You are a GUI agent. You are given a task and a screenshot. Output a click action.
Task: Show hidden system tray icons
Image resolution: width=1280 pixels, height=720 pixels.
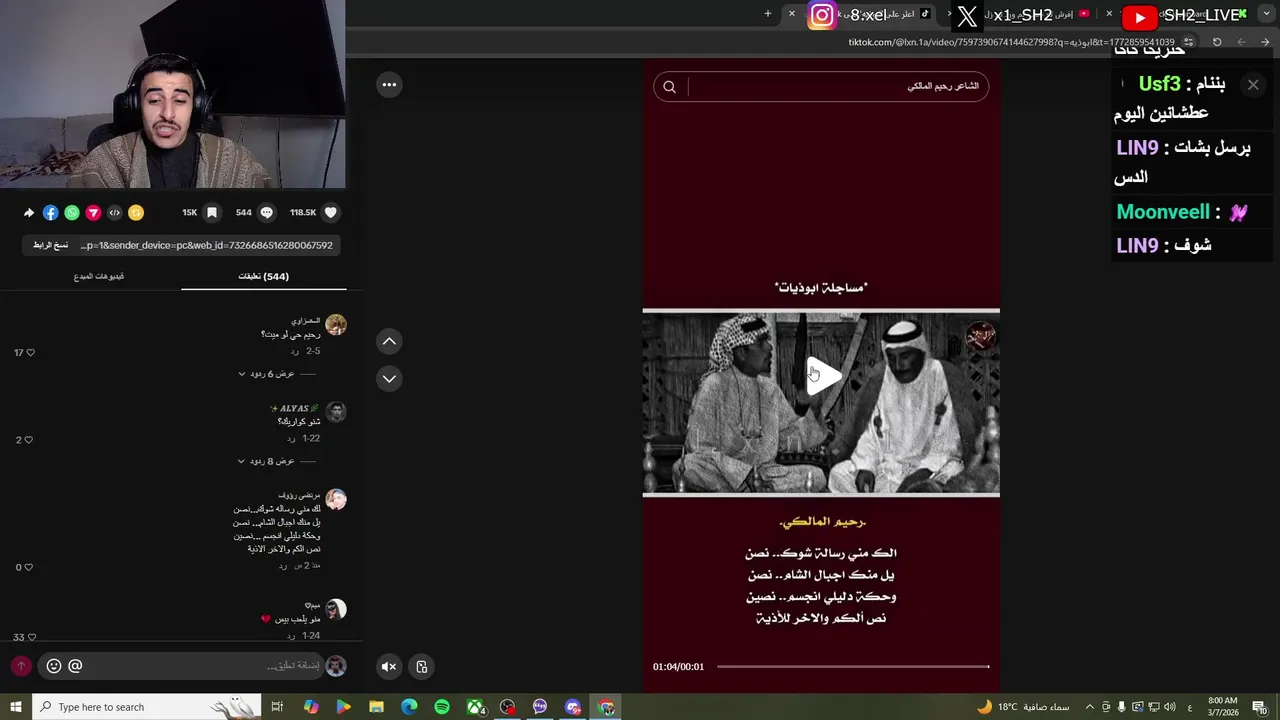1090,707
